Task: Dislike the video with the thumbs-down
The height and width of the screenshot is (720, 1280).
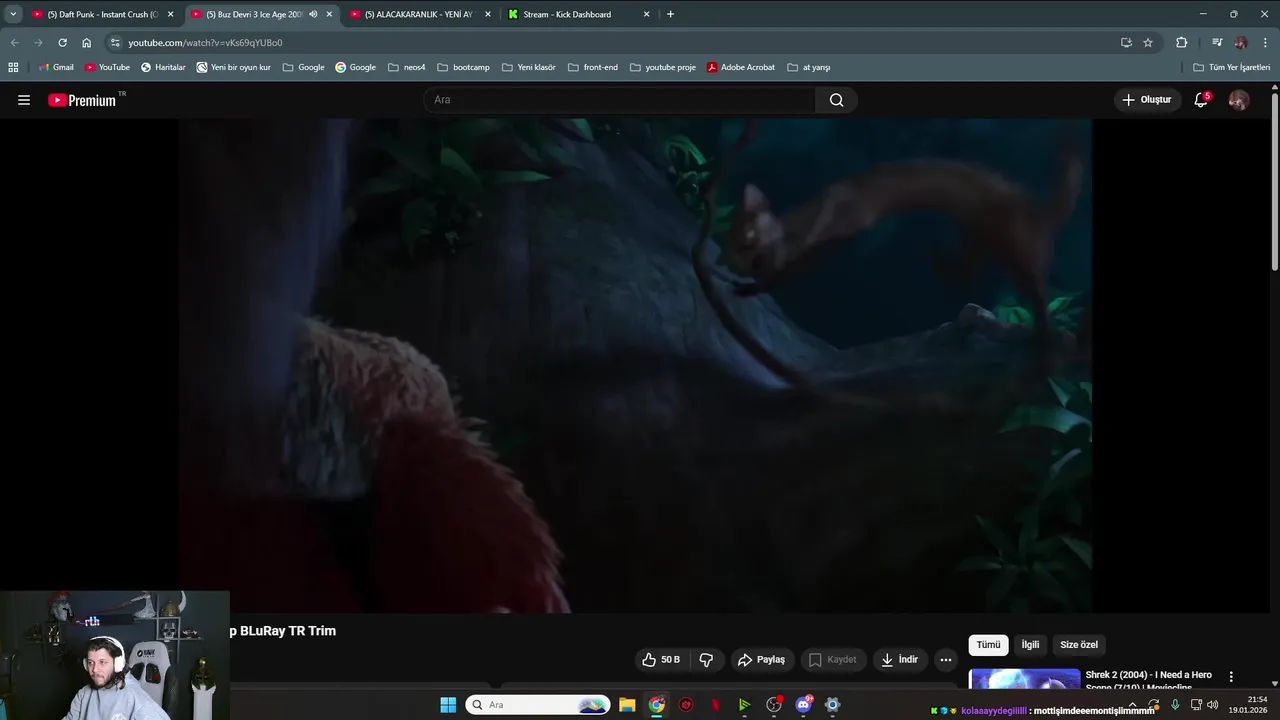Action: 706,660
